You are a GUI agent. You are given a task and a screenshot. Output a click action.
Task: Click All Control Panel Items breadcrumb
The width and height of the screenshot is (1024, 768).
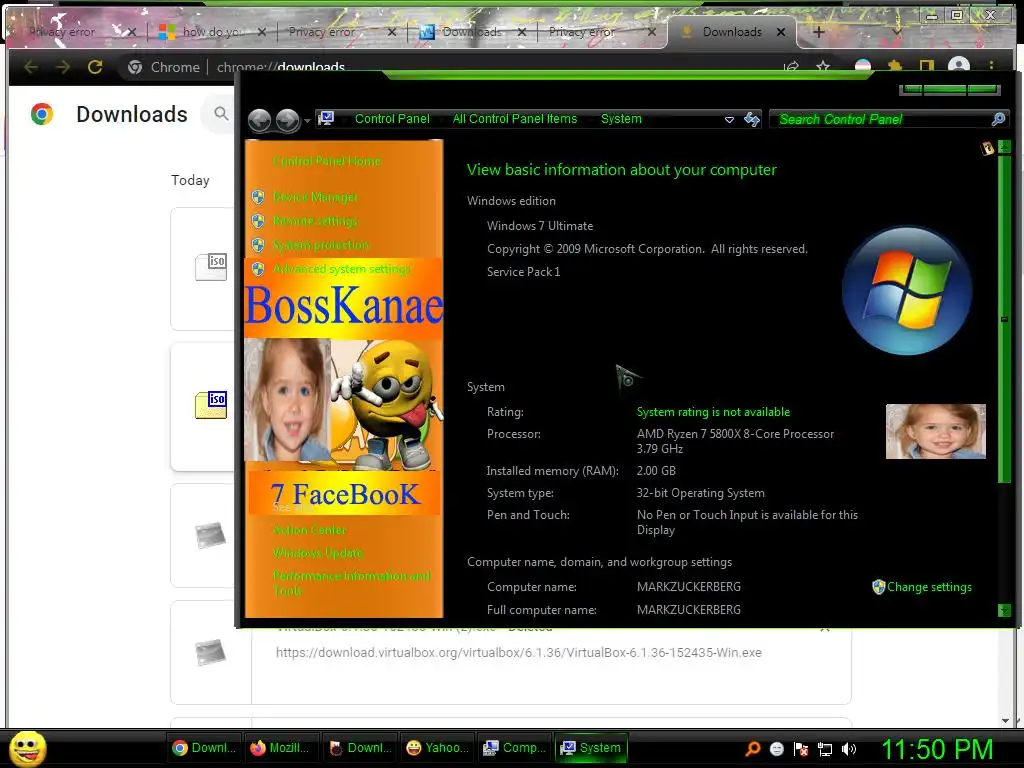pyautogui.click(x=515, y=119)
